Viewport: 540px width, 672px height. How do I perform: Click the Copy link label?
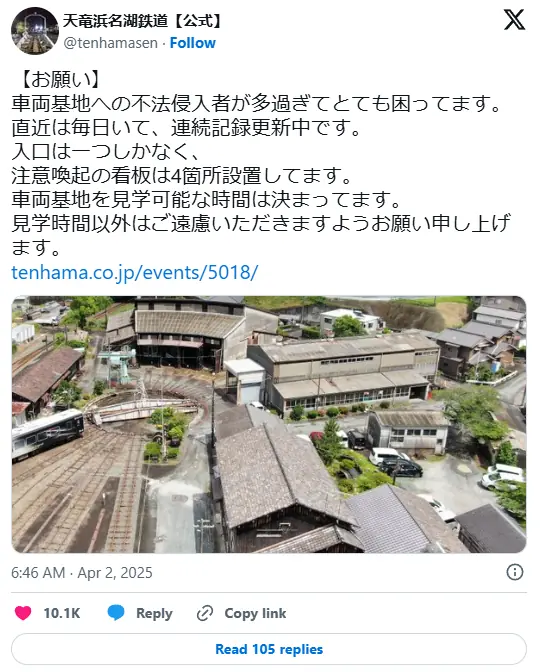[255, 613]
